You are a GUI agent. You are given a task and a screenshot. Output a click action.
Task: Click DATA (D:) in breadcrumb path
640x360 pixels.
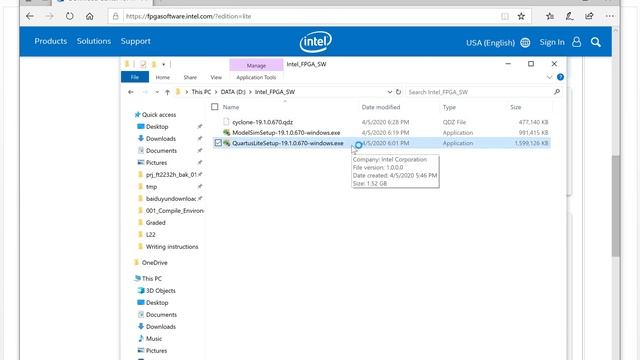pos(233,92)
